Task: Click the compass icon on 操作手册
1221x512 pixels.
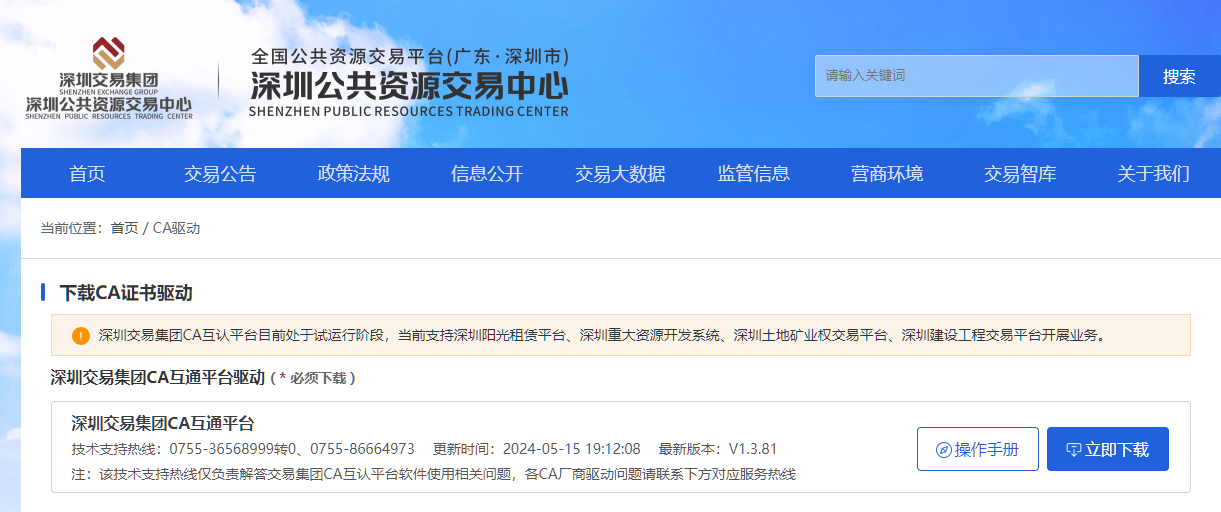Action: [943, 450]
